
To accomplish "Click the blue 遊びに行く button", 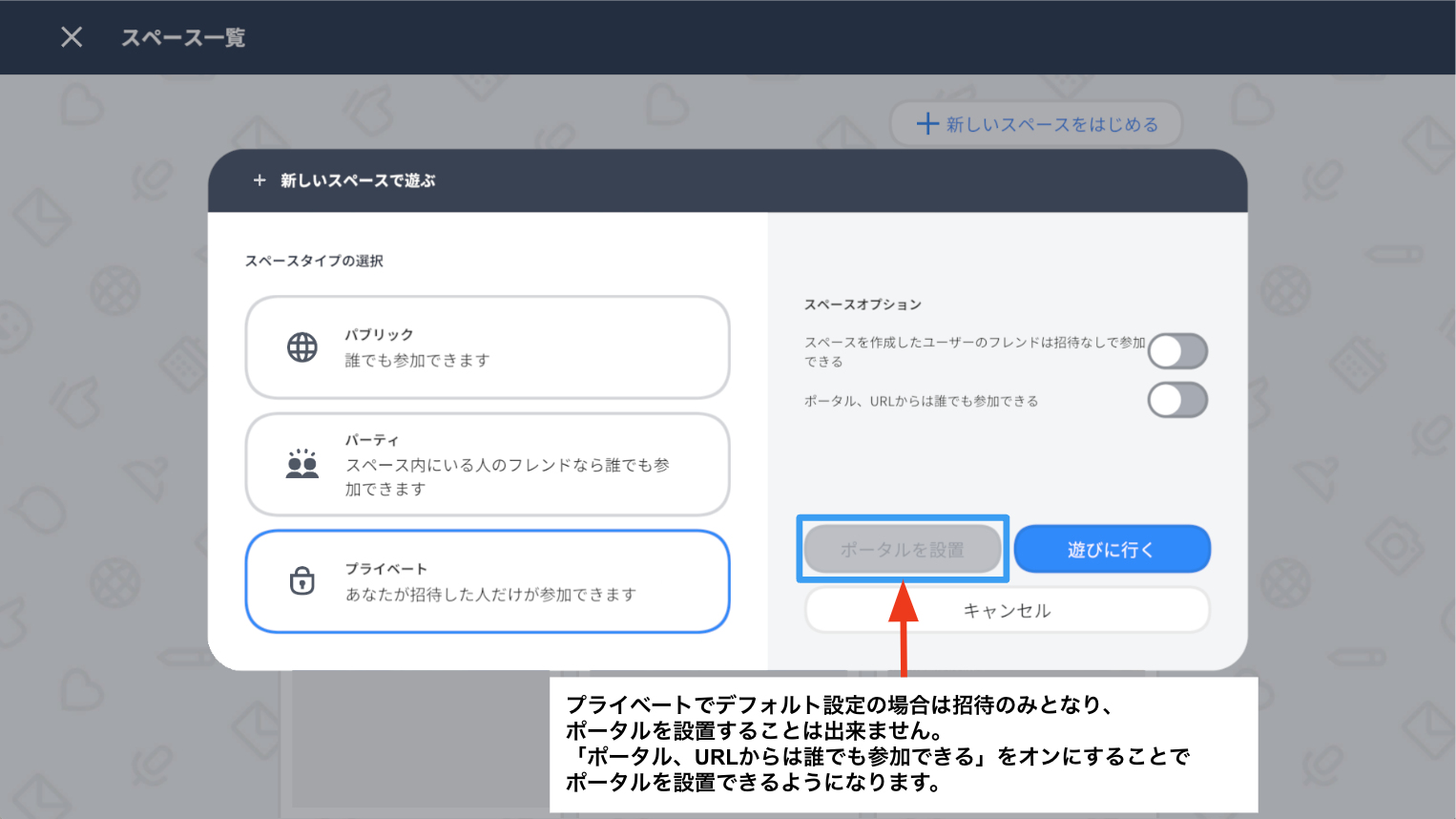I will tap(1112, 550).
